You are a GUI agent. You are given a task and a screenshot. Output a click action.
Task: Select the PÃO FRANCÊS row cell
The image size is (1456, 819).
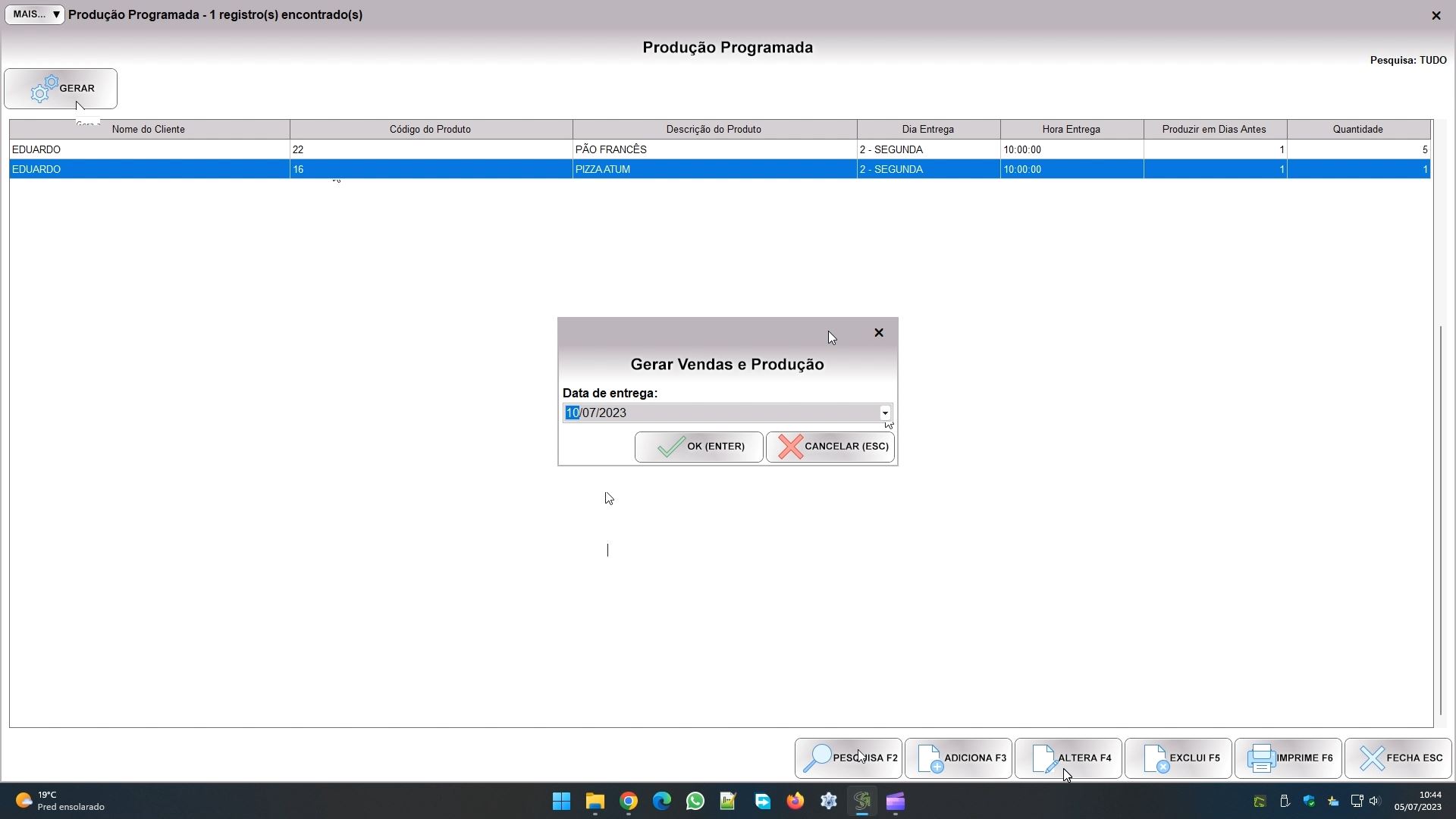(714, 150)
